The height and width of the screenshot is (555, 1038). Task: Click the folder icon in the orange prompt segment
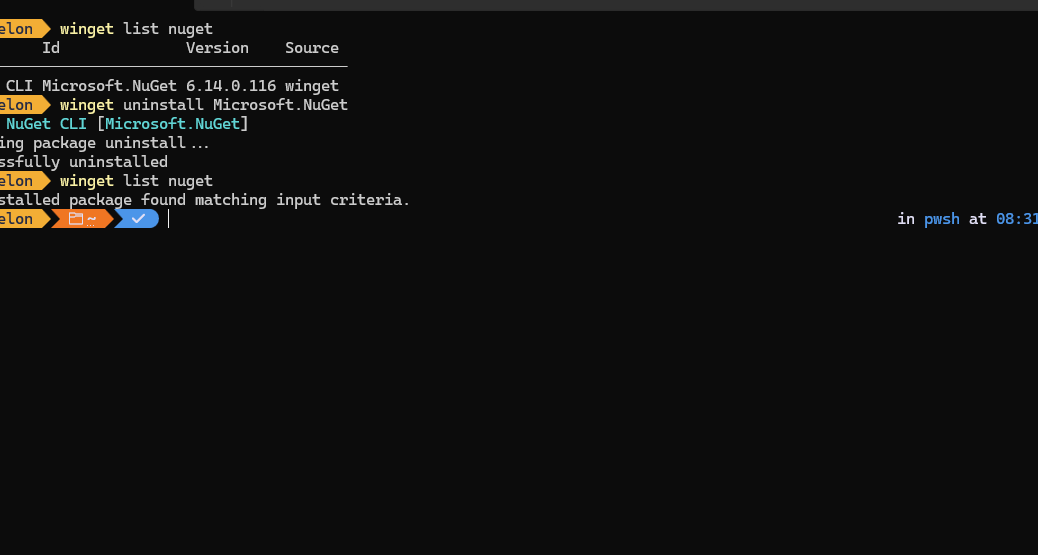76,219
